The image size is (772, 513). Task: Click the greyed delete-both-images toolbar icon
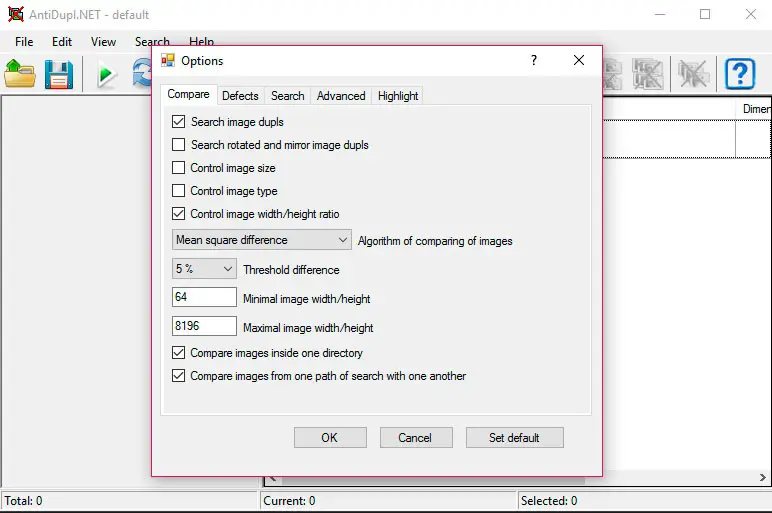click(x=647, y=75)
